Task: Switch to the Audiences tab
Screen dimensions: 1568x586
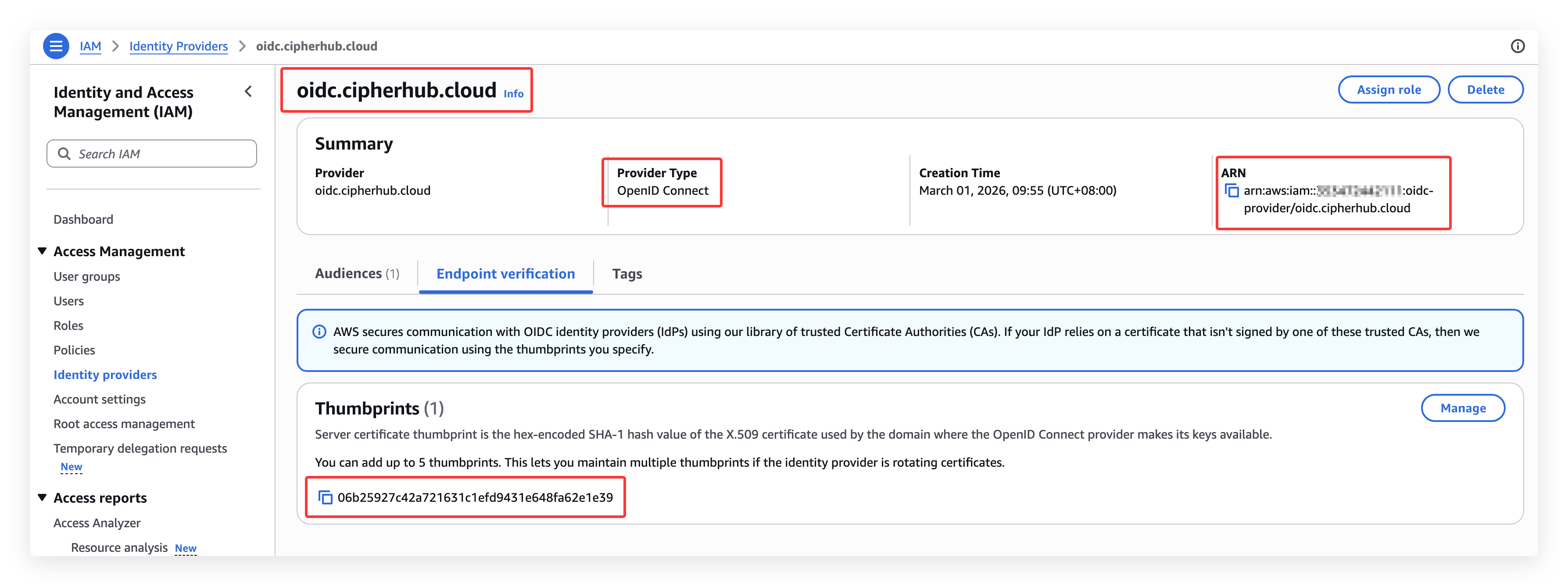Action: point(357,273)
